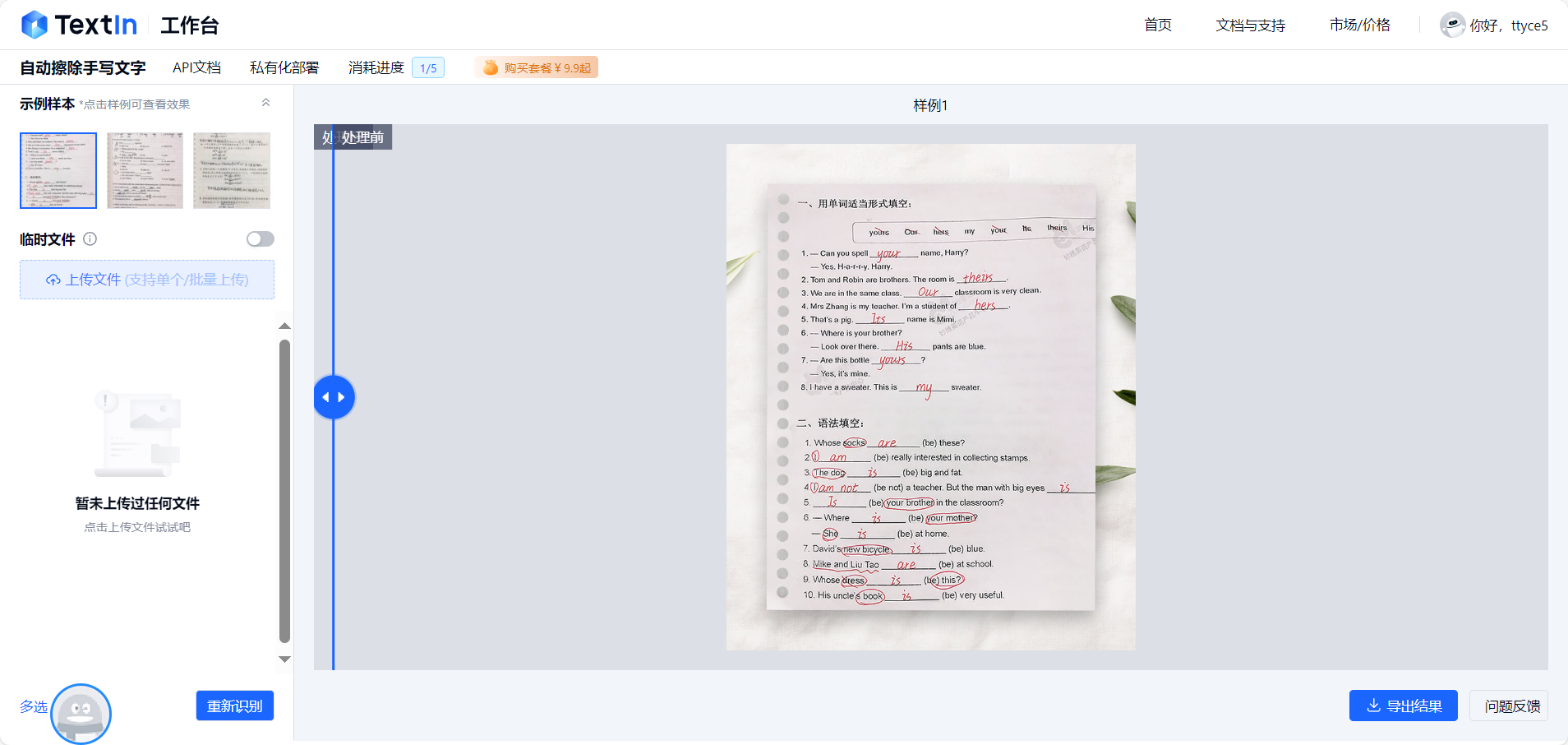Select the first sample thumbnail

pos(58,170)
